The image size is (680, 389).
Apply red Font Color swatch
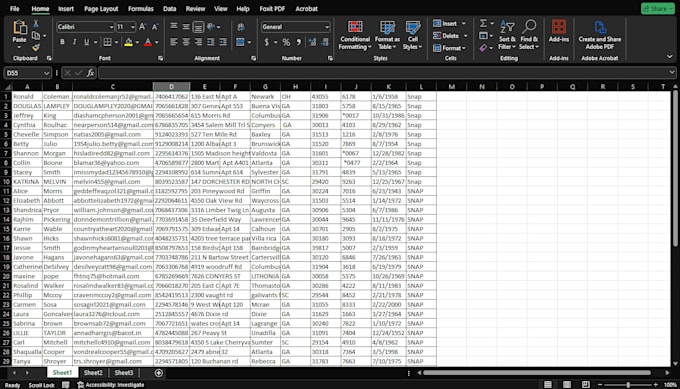(148, 42)
